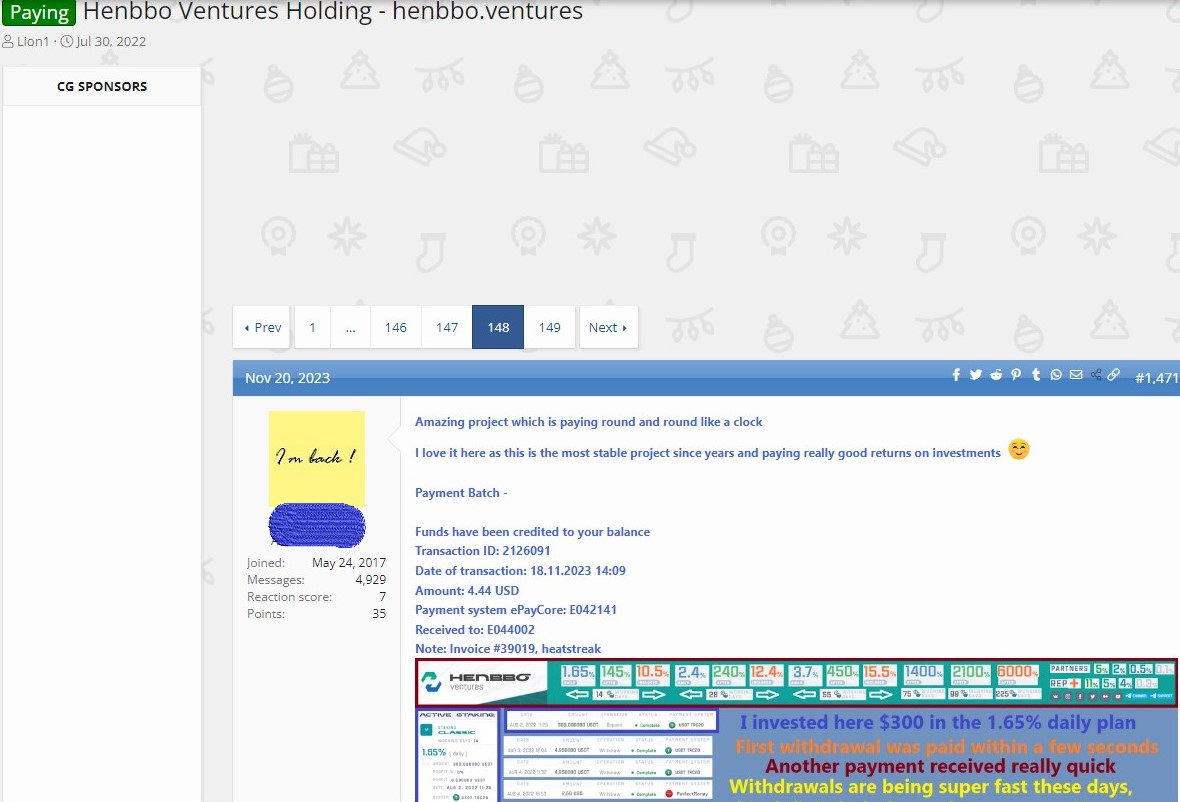Open post number #1,471 link
This screenshot has width=1180, height=802.
click(1157, 378)
